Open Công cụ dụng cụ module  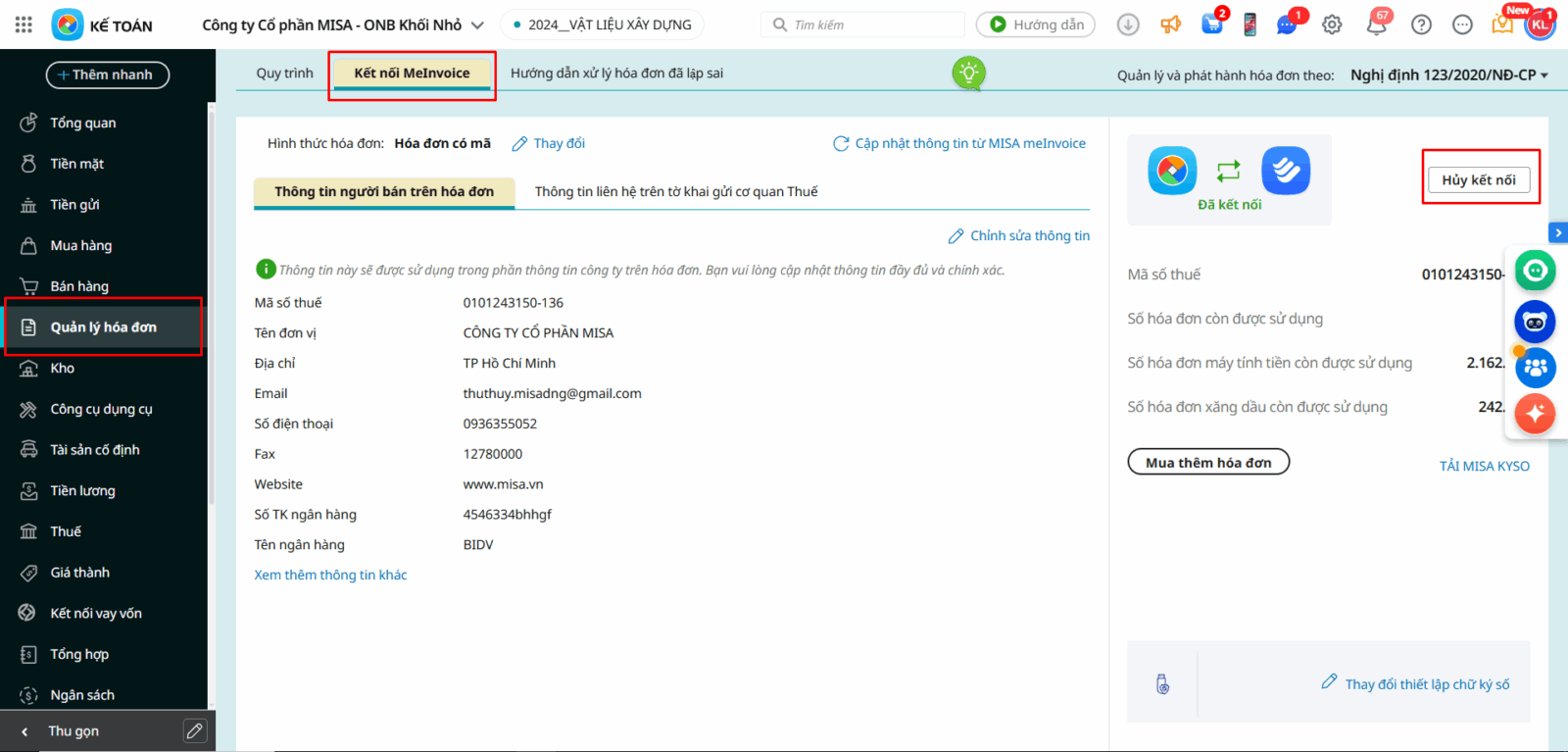[x=103, y=409]
